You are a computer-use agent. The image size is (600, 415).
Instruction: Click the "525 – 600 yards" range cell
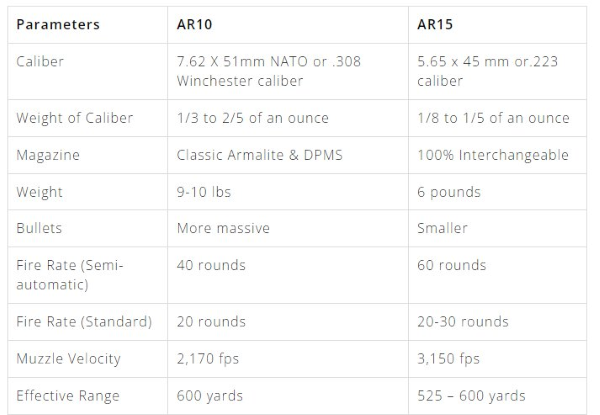(470, 396)
